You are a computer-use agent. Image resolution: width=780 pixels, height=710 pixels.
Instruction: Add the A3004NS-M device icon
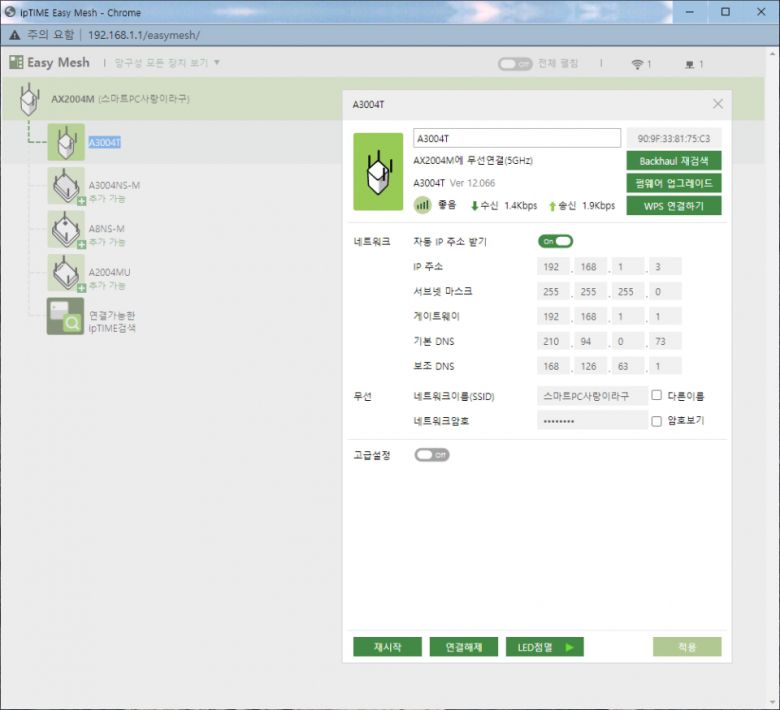(66, 186)
